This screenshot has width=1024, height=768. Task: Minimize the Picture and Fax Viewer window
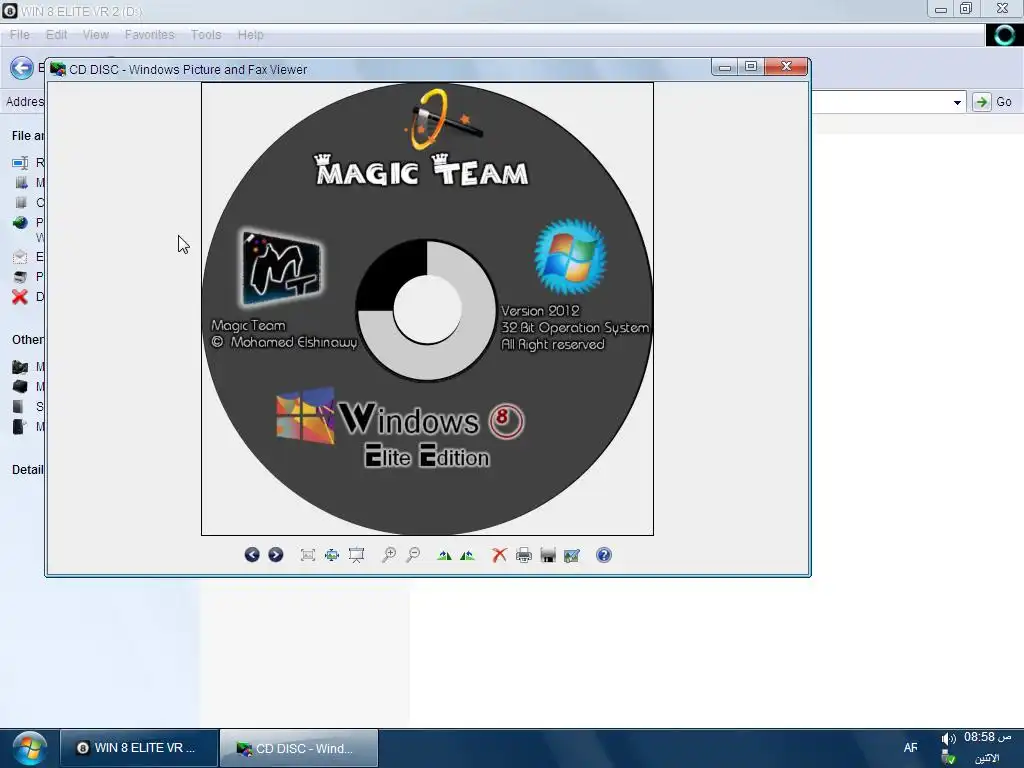point(725,67)
